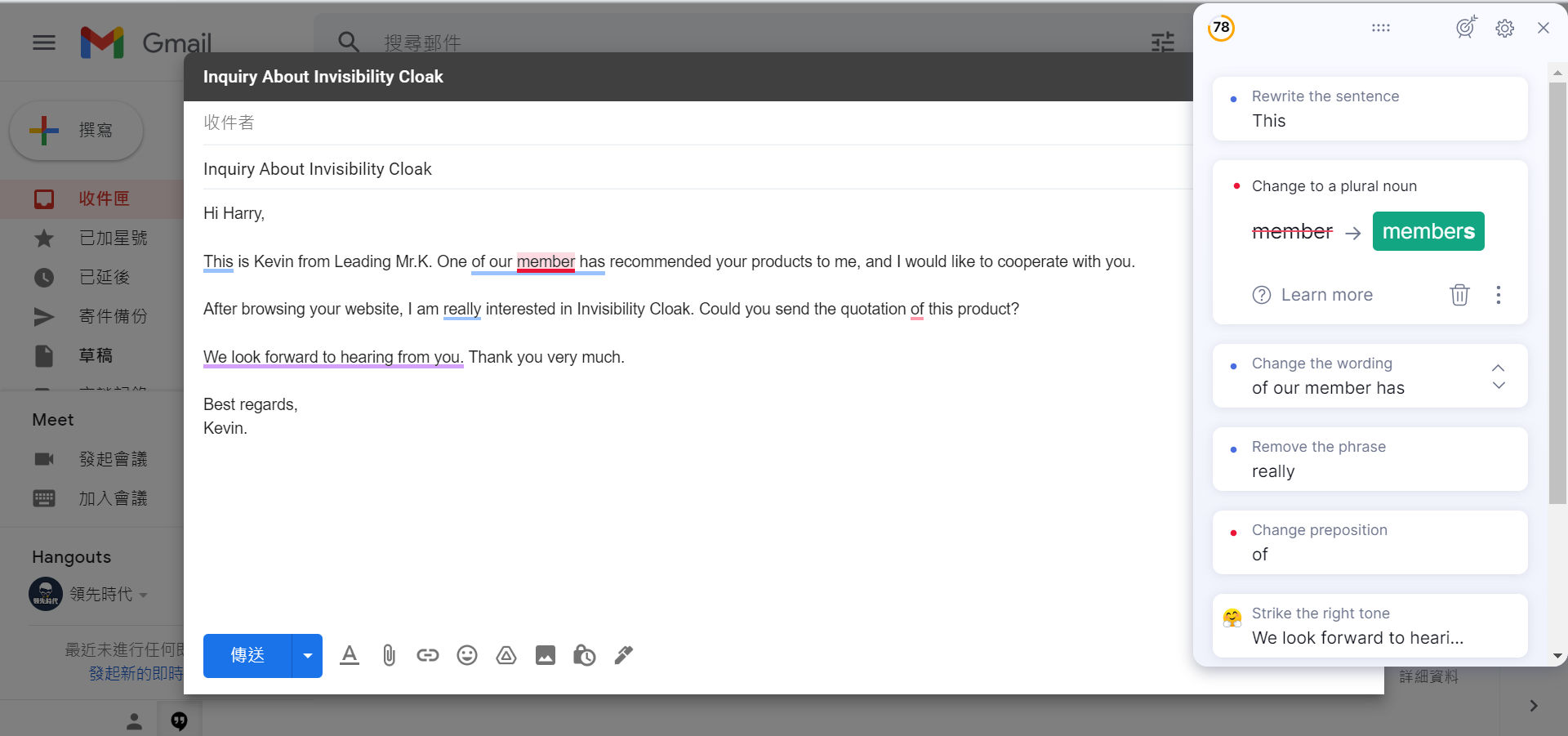
Task: Insert a link using the chain icon
Action: pyautogui.click(x=428, y=655)
